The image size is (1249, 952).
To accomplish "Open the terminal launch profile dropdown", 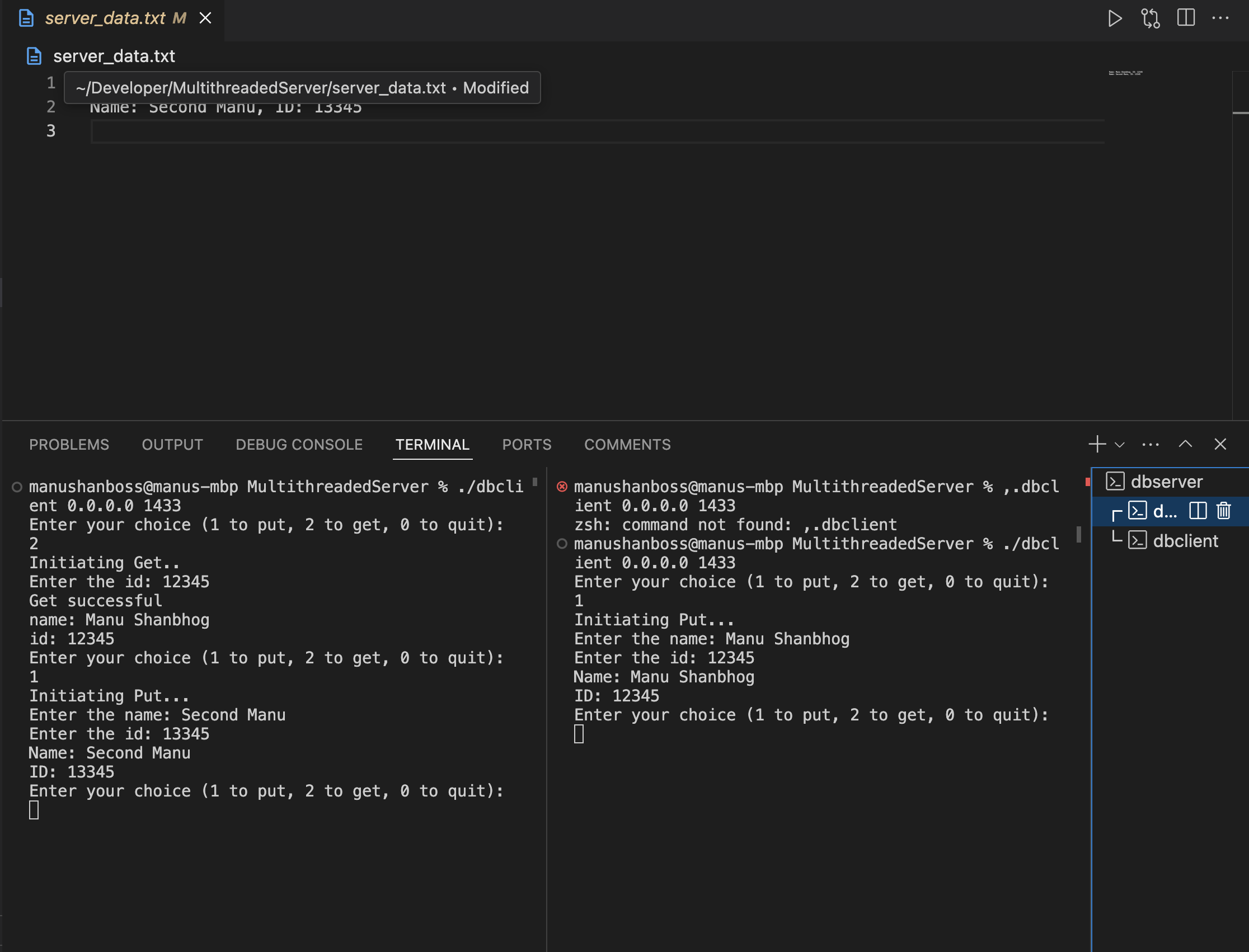I will coord(1120,445).
